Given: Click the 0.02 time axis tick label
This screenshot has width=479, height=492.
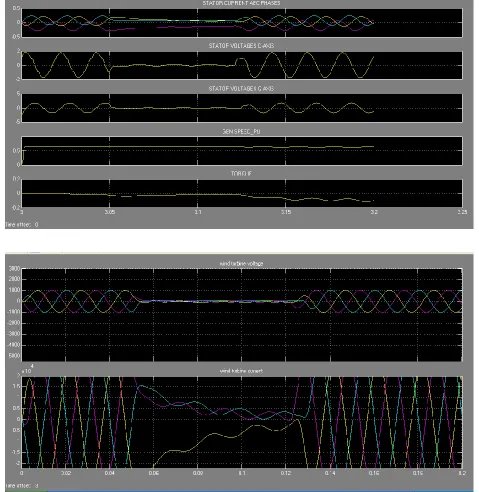Looking at the screenshot, I should 66,473.
